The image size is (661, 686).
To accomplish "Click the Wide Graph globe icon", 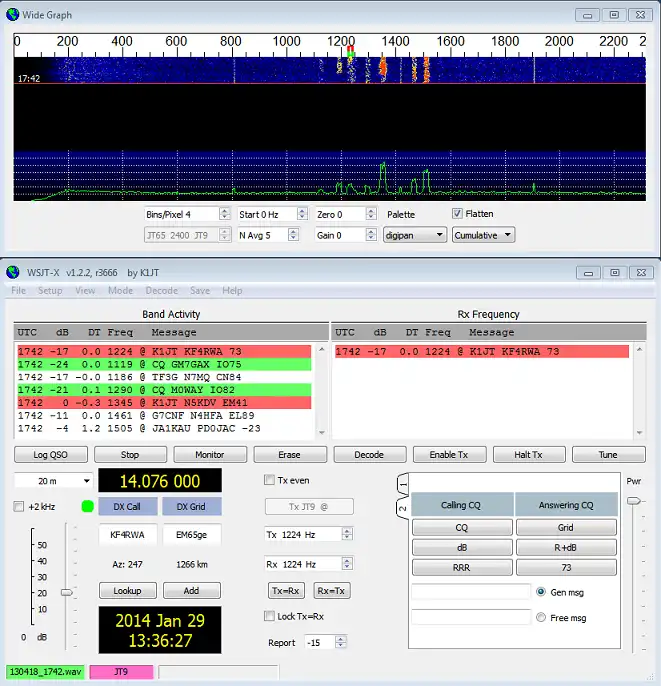I will (11, 15).
